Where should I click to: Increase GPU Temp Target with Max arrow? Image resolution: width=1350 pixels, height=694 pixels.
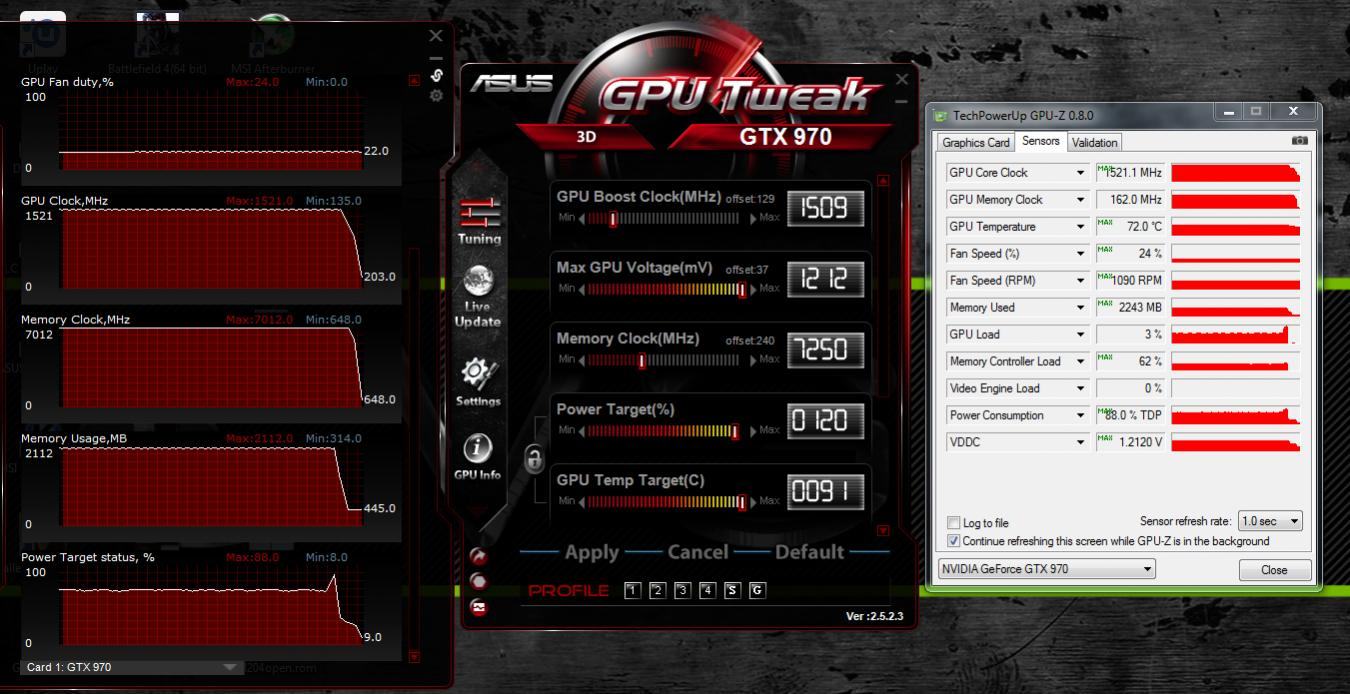pos(753,501)
